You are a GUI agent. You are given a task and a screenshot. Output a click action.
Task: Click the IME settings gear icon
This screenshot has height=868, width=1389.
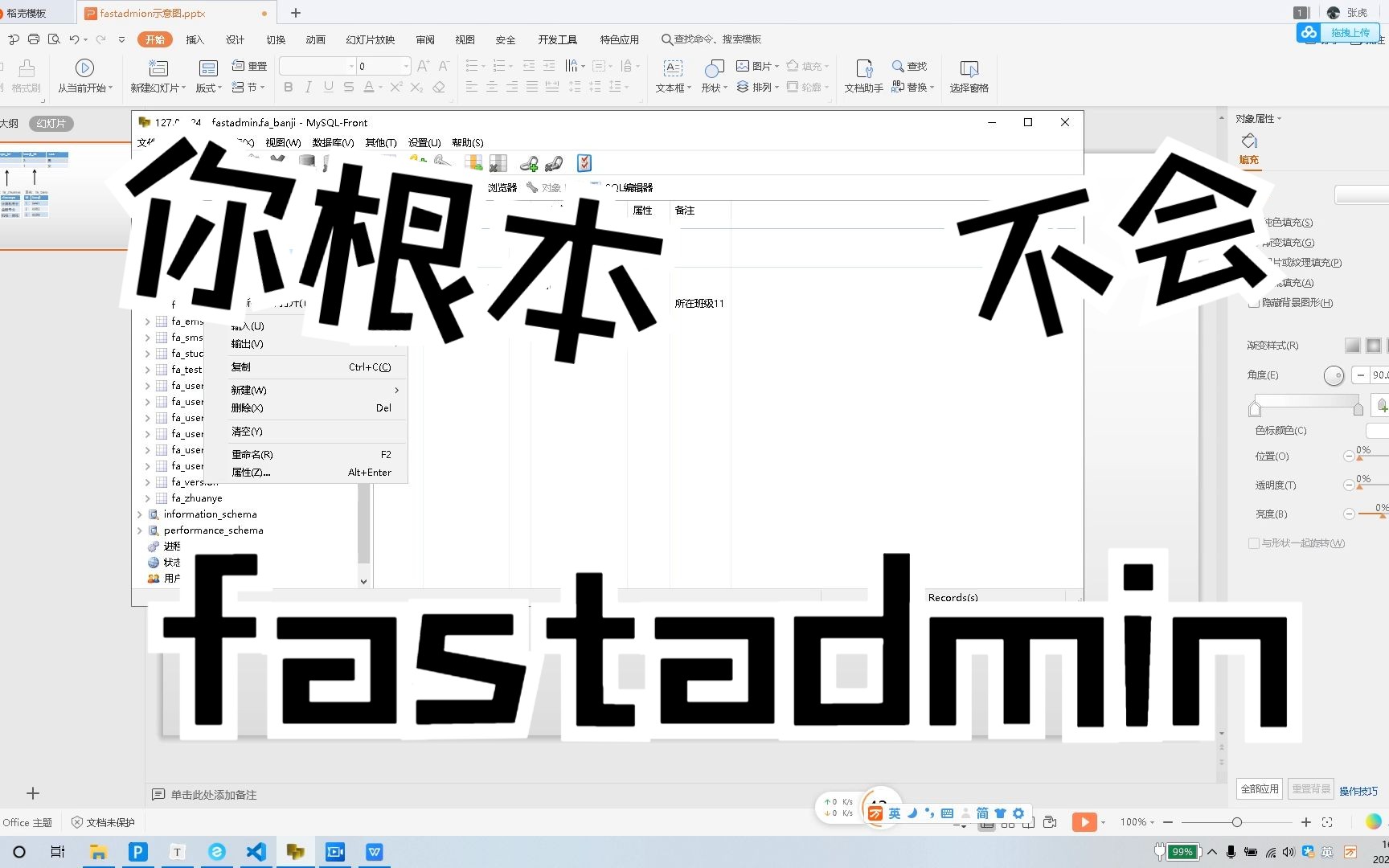pos(1018,813)
